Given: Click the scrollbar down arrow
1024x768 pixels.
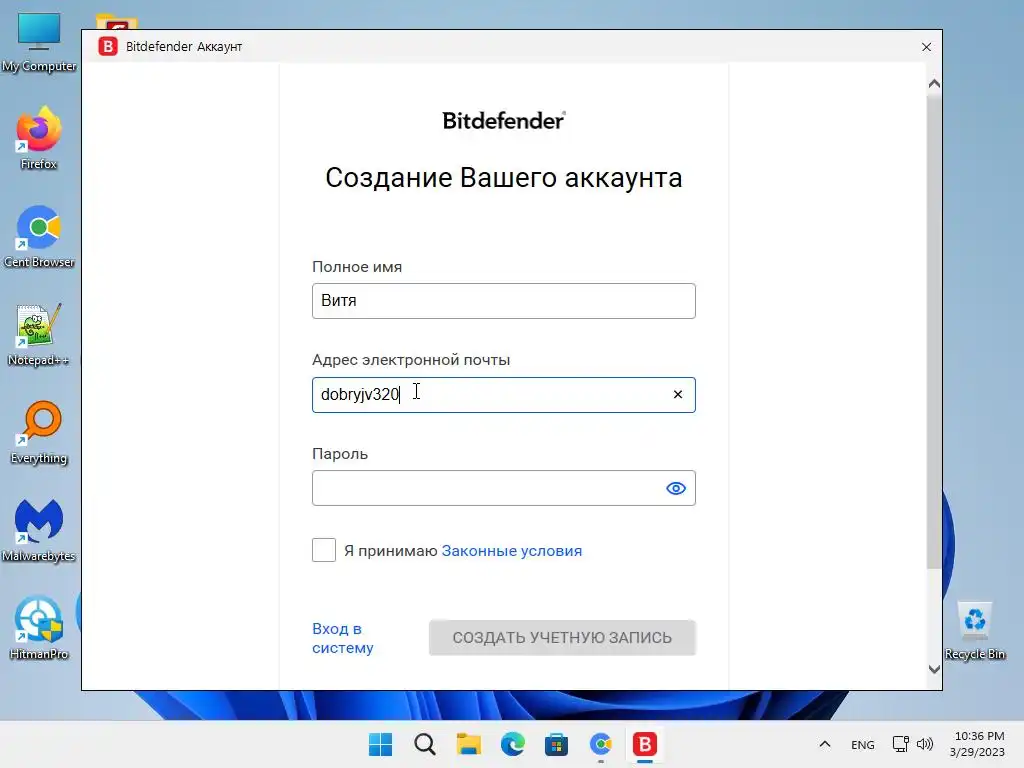Looking at the screenshot, I should [x=934, y=669].
